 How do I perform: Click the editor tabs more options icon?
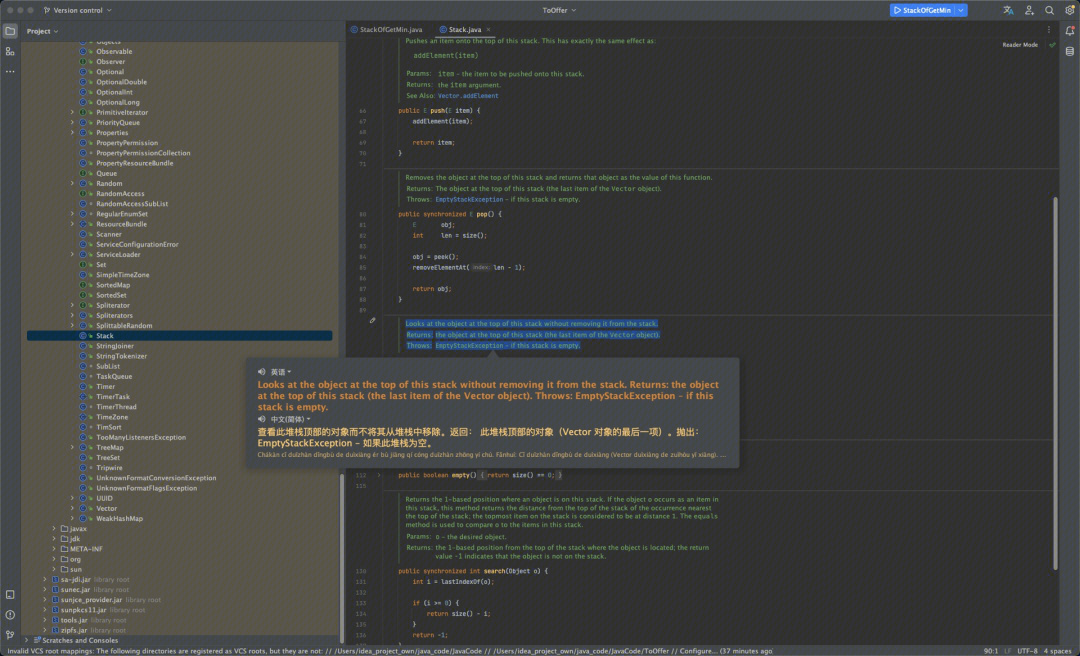click(x=1049, y=30)
